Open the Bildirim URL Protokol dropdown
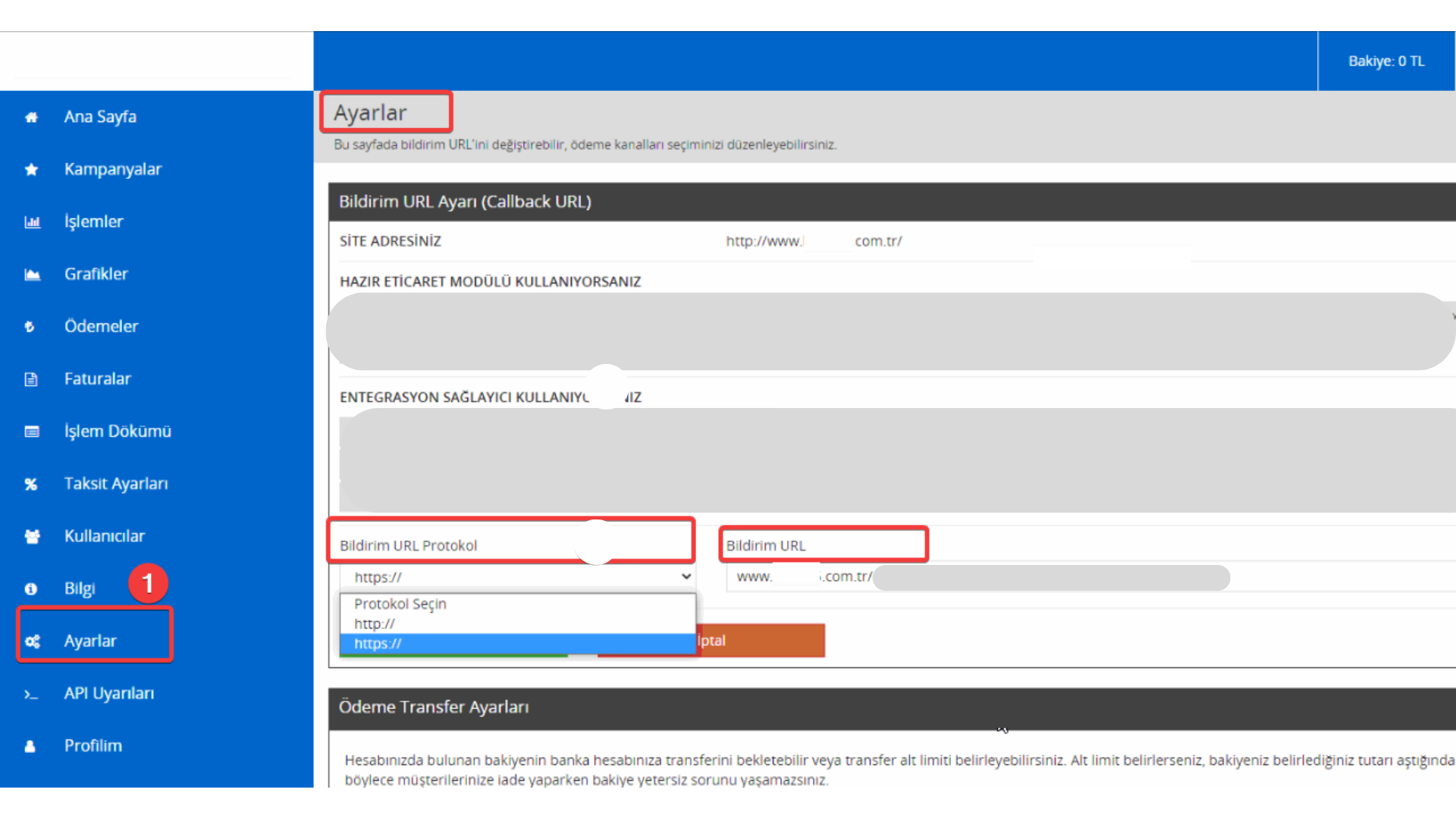1456x819 pixels. (x=517, y=577)
